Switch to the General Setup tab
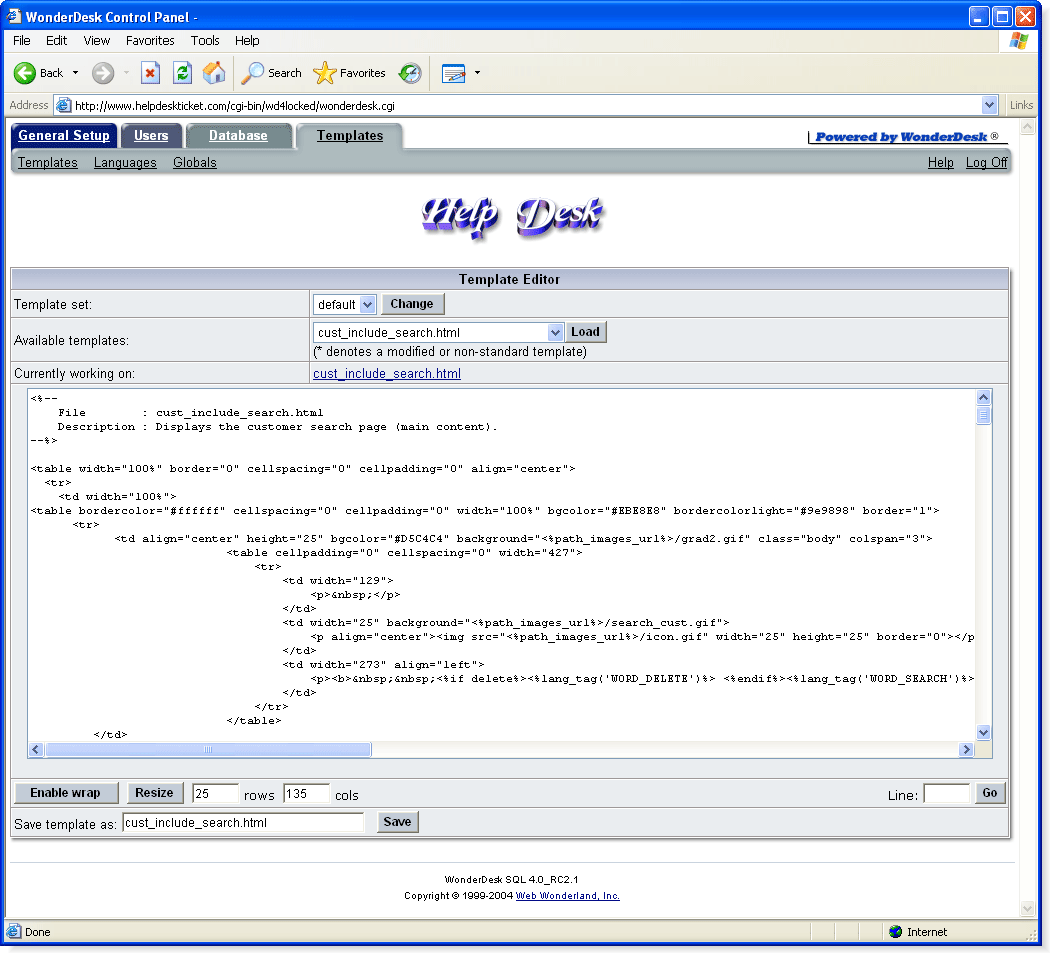This screenshot has height=953, width=1050. tap(64, 135)
